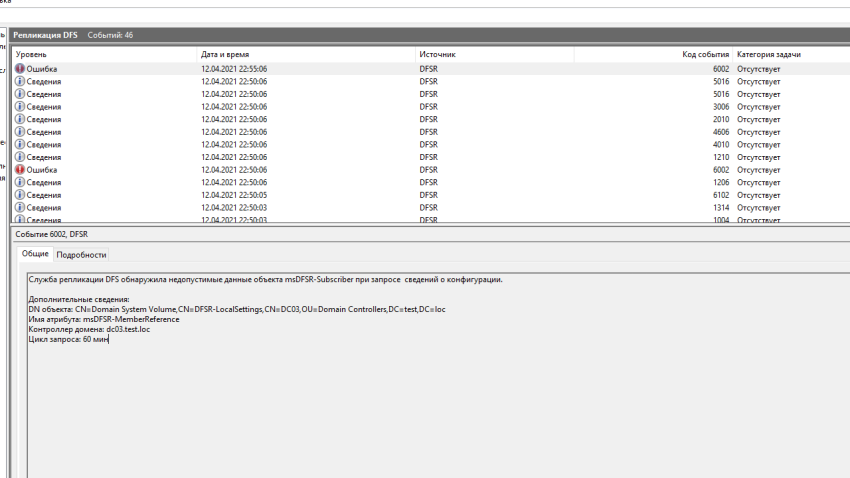Click the 'Имя атрибута: msDFSR-MemberReference' line
The height and width of the screenshot is (478, 850).
(104, 319)
